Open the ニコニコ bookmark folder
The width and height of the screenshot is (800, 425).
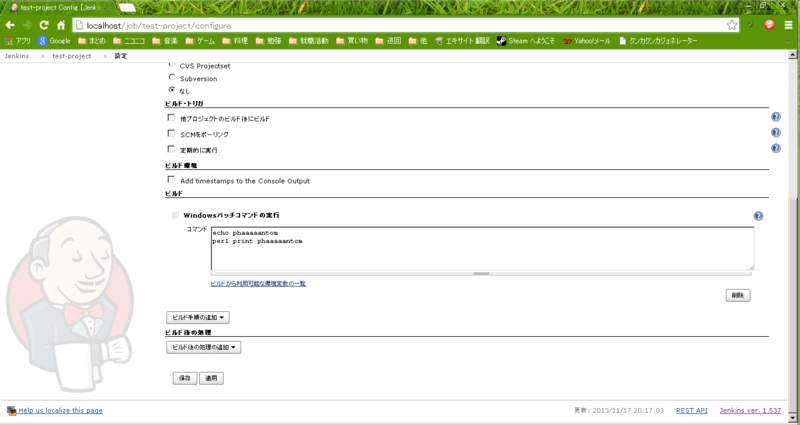click(x=129, y=41)
